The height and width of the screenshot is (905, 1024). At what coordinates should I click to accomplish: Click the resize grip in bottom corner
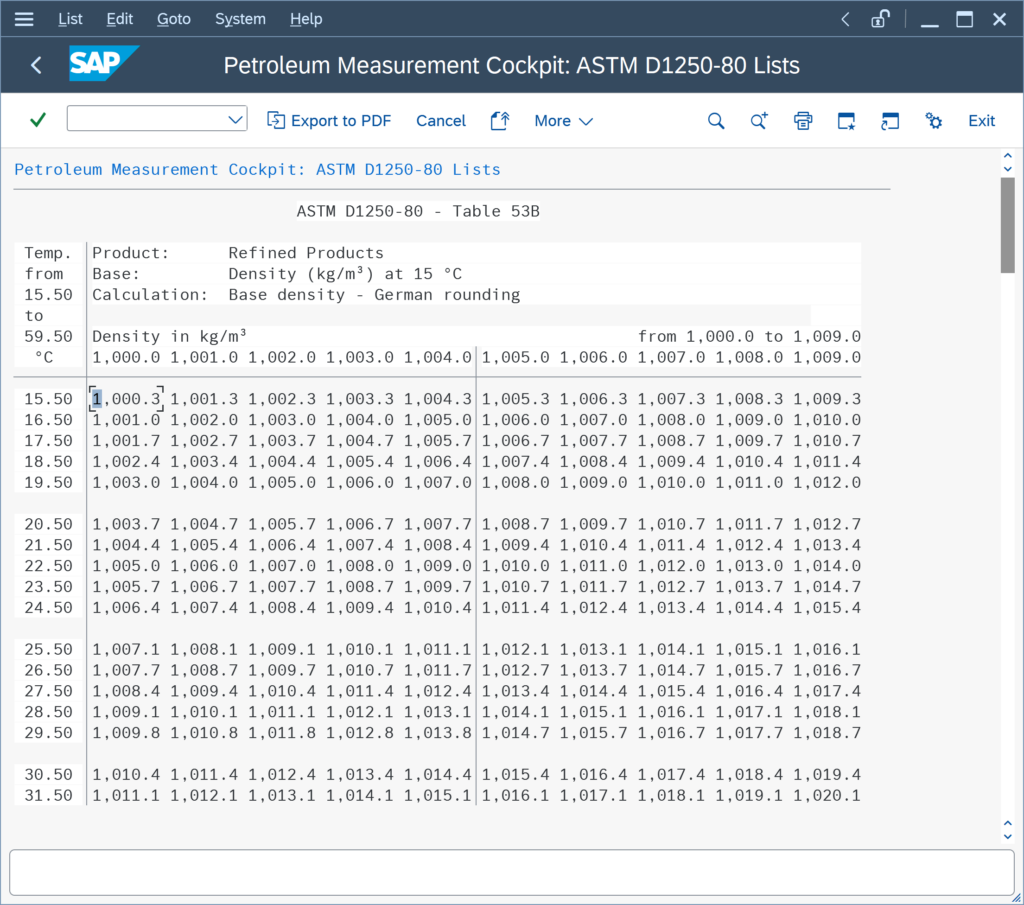[1016, 898]
